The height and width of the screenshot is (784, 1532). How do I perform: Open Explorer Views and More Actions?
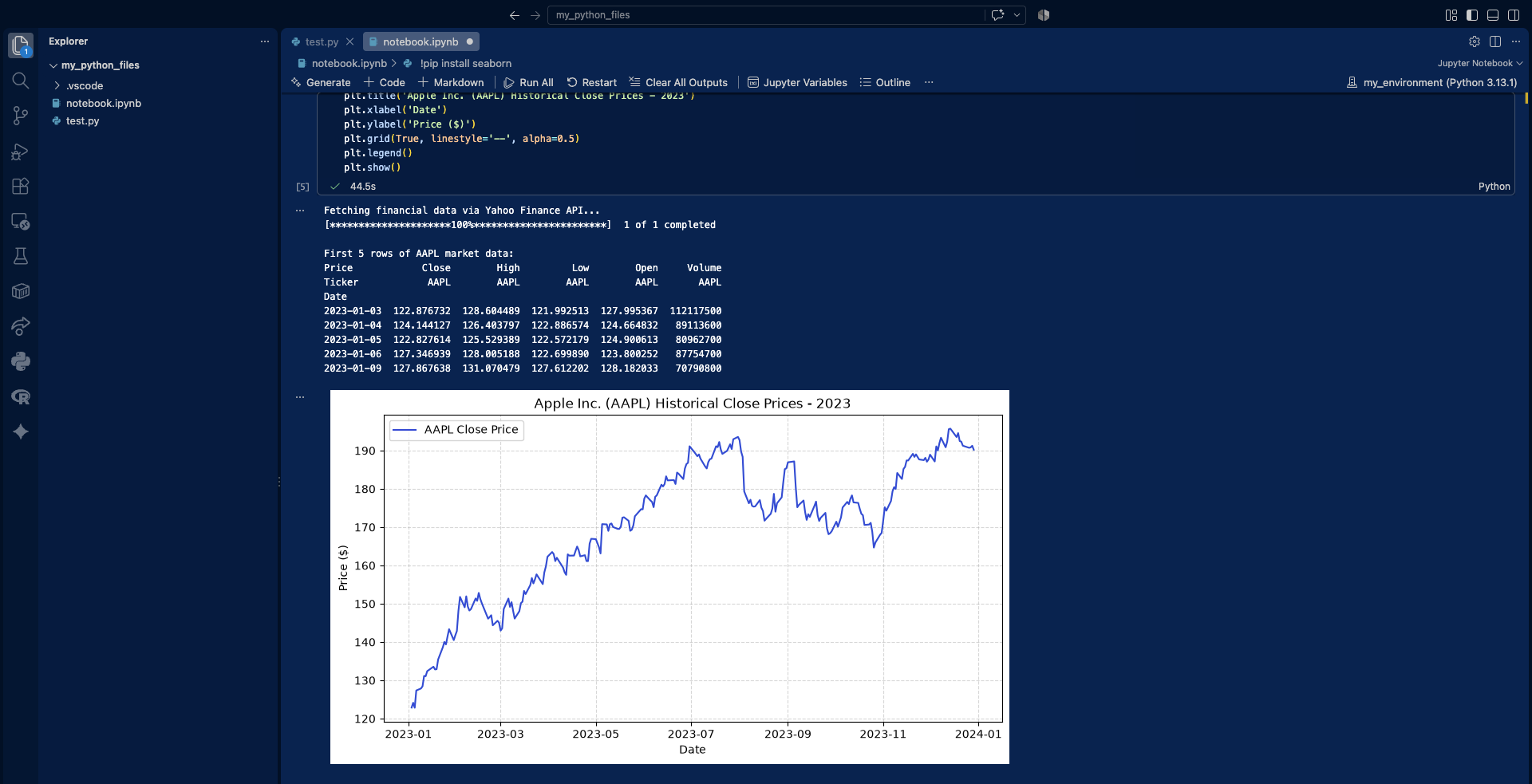coord(265,41)
